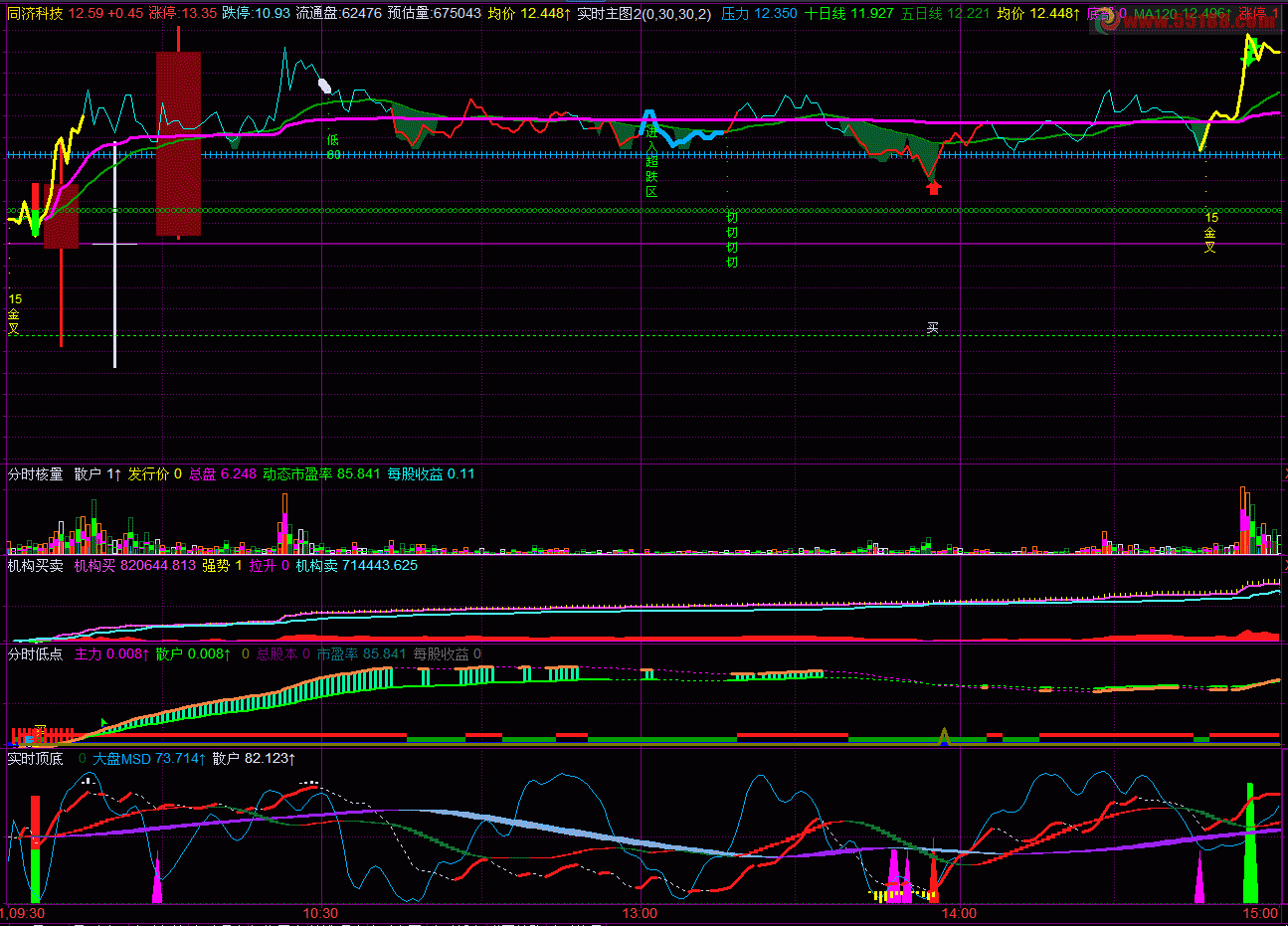Click the 13:00 time axis label
The image size is (1288, 926).
pyautogui.click(x=640, y=913)
